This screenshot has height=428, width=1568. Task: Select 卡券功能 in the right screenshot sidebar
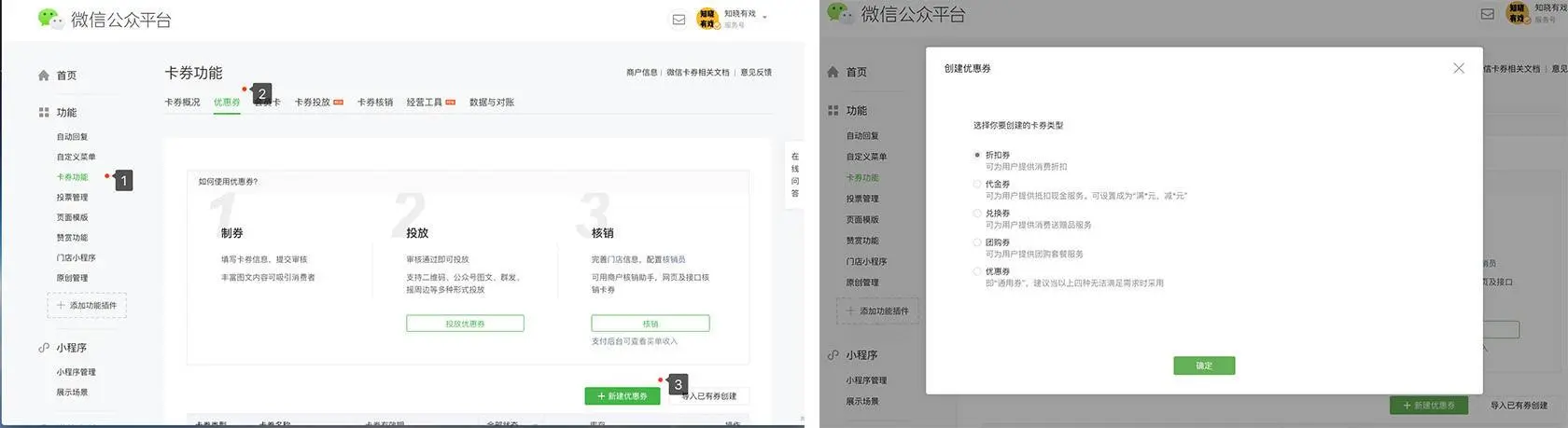(x=862, y=177)
